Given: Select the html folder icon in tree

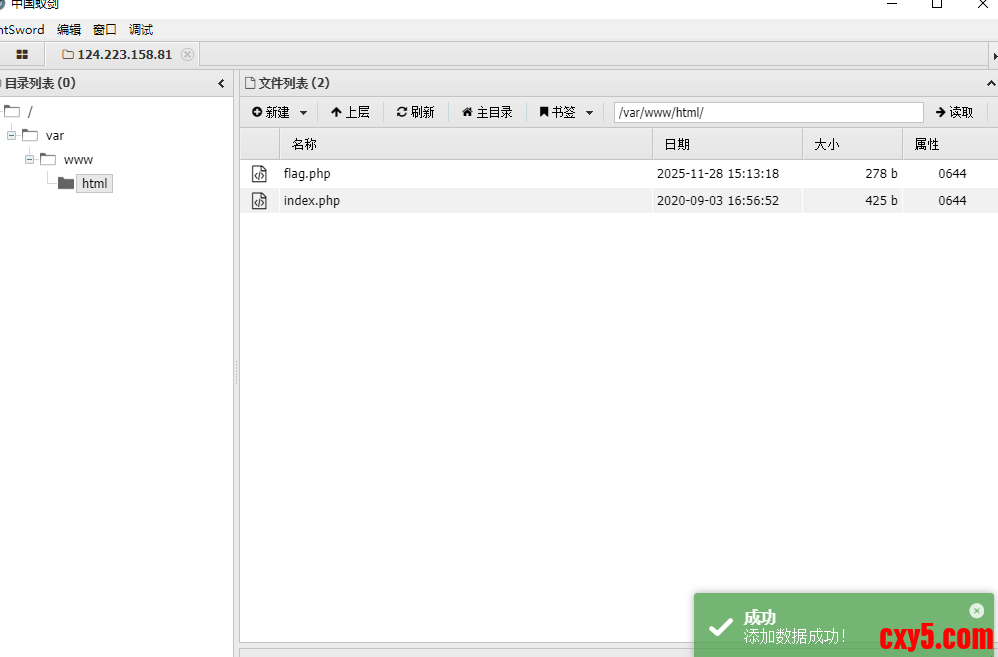Looking at the screenshot, I should pyautogui.click(x=66, y=183).
